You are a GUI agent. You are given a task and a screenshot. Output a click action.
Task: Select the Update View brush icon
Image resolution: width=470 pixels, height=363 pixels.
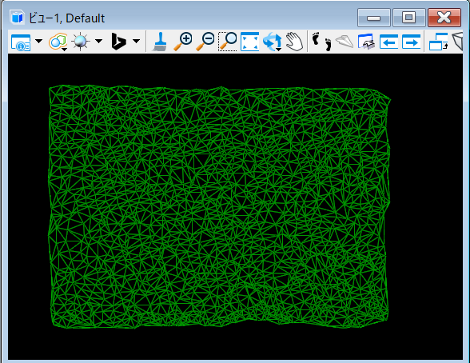160,42
